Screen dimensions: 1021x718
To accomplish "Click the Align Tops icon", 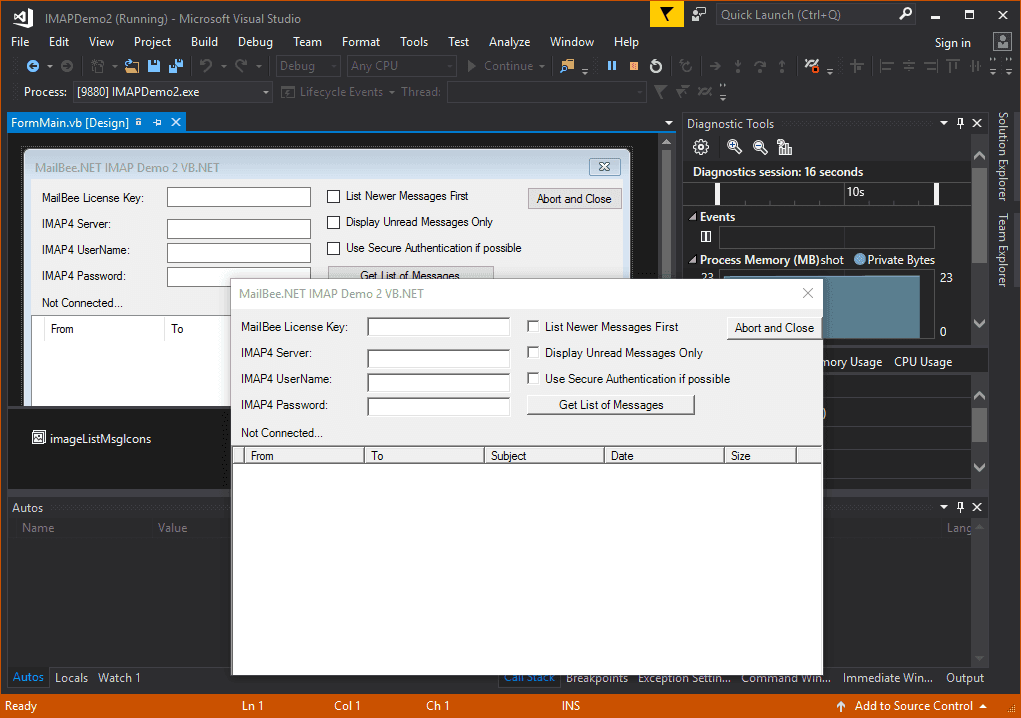I will (953, 66).
